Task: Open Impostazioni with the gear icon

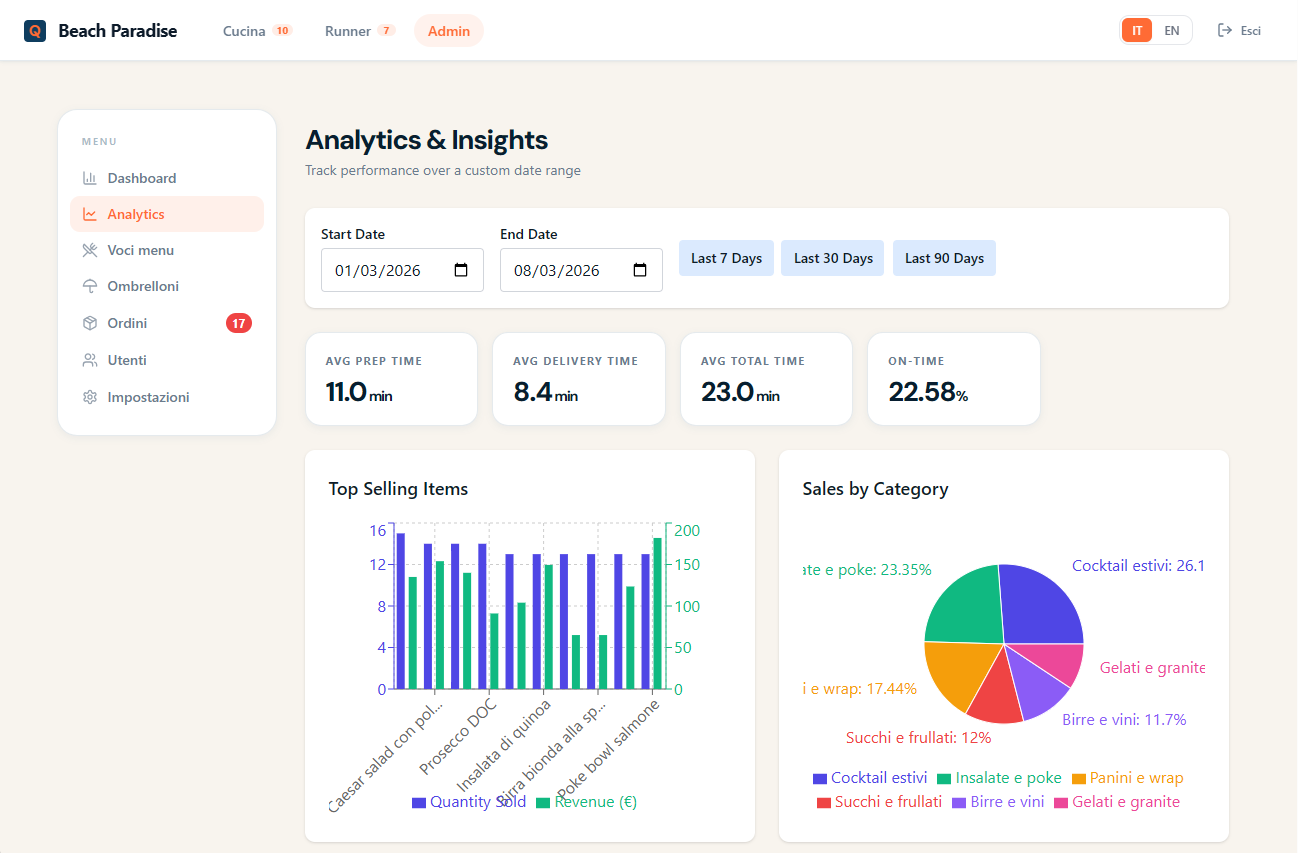Action: [90, 396]
